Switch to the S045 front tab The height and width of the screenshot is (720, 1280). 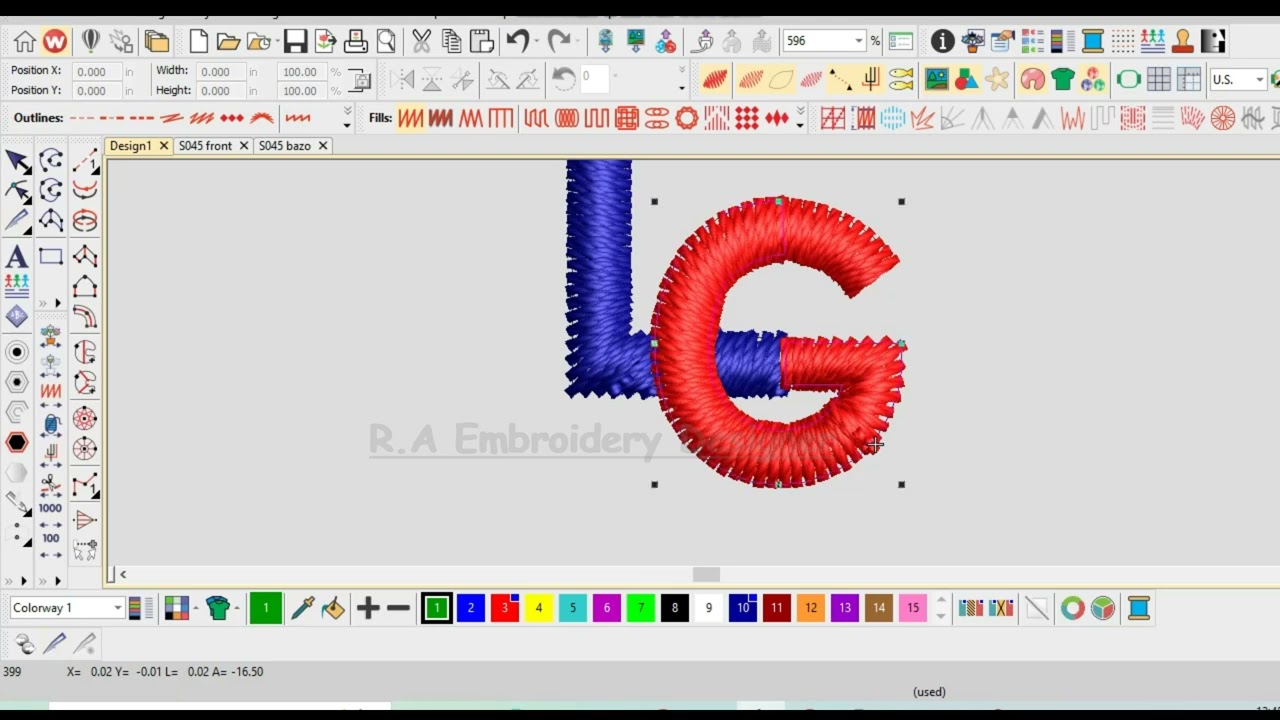click(x=205, y=146)
